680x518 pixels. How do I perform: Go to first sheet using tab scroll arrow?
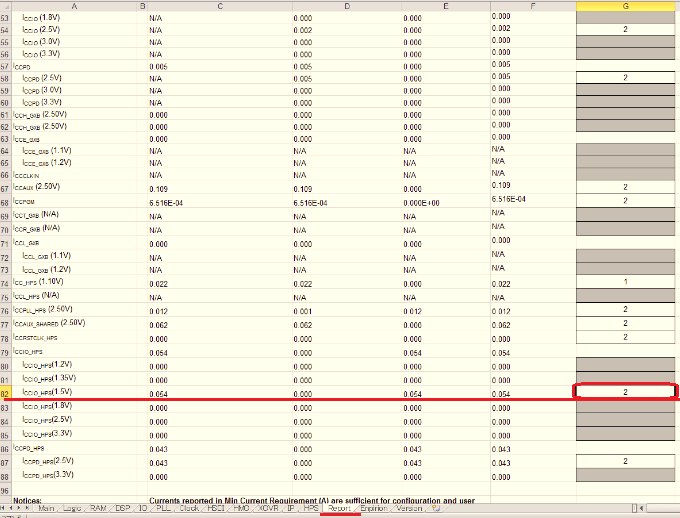pyautogui.click(x=5, y=509)
